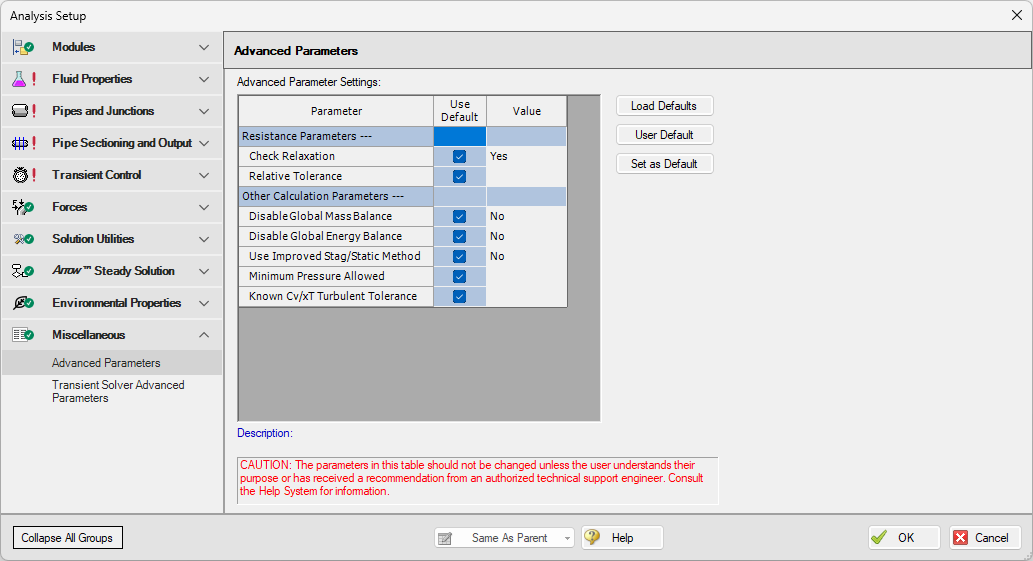The image size is (1033, 561).
Task: Click the Cancel button label
Action: tap(991, 538)
